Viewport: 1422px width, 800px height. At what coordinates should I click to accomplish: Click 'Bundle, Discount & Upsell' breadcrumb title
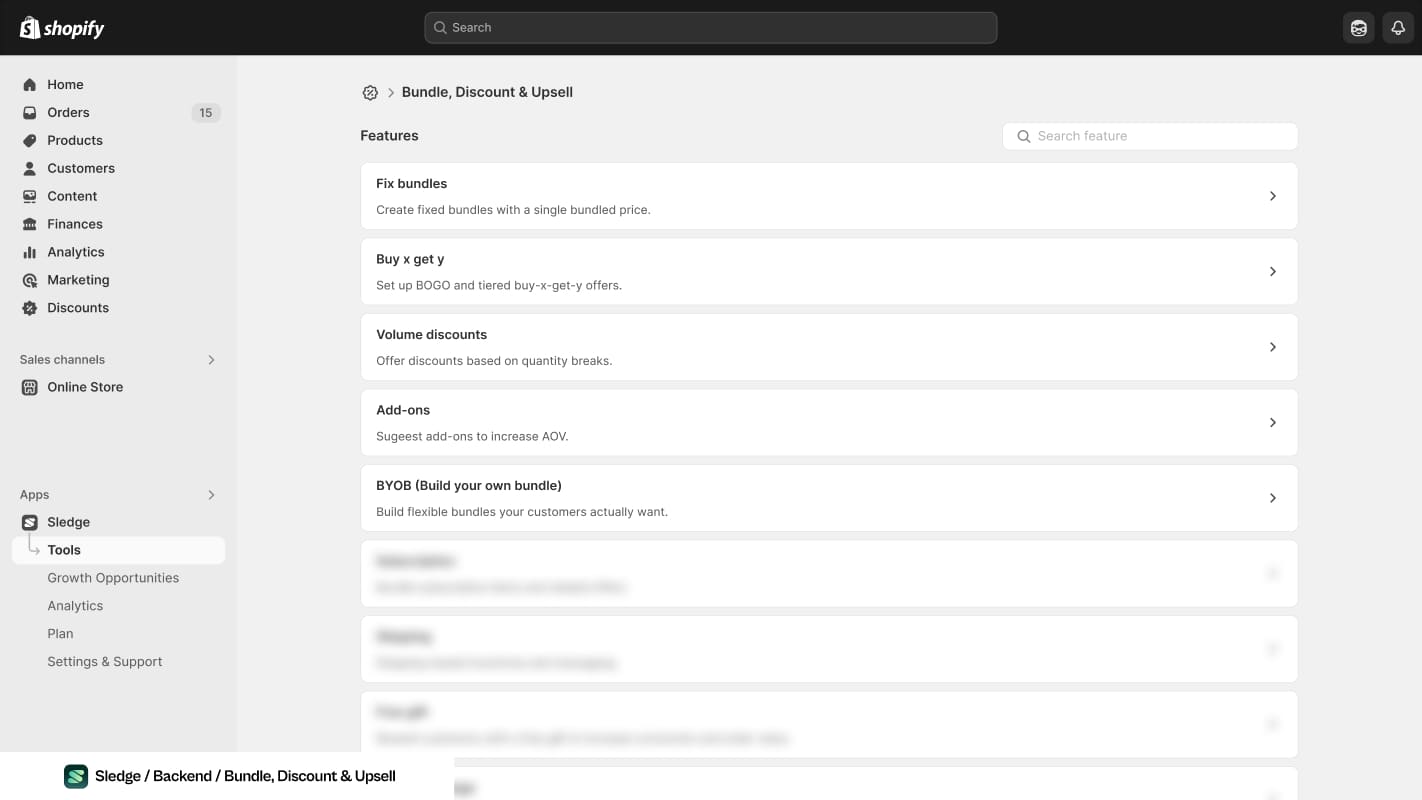(487, 92)
